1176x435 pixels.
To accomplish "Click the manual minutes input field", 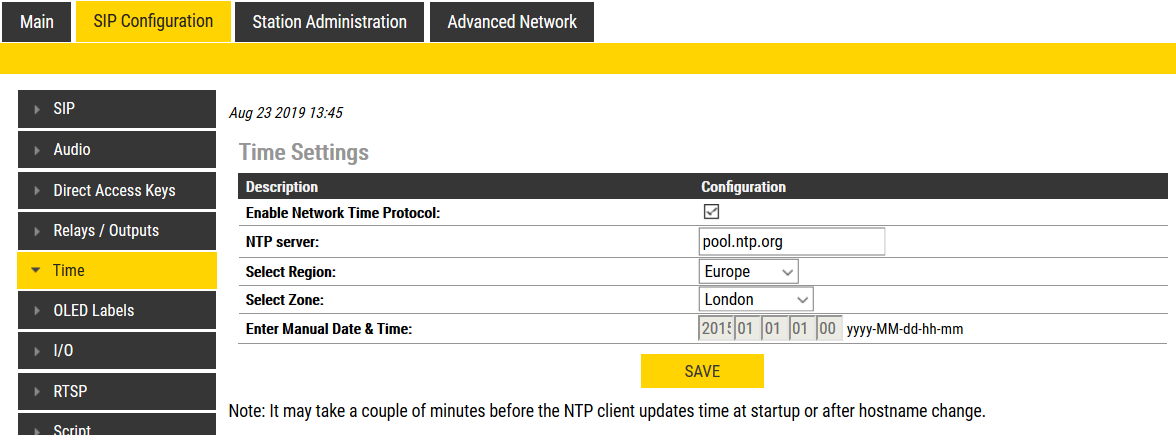I will point(828,328).
